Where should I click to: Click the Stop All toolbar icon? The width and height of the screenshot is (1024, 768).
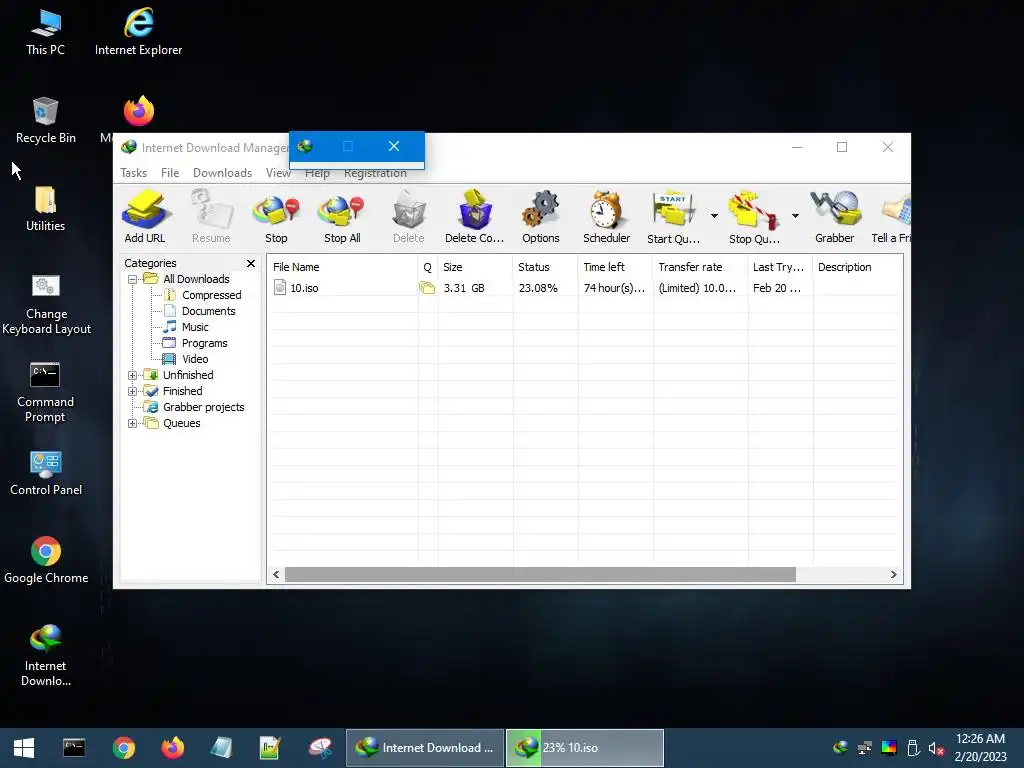pos(342,217)
